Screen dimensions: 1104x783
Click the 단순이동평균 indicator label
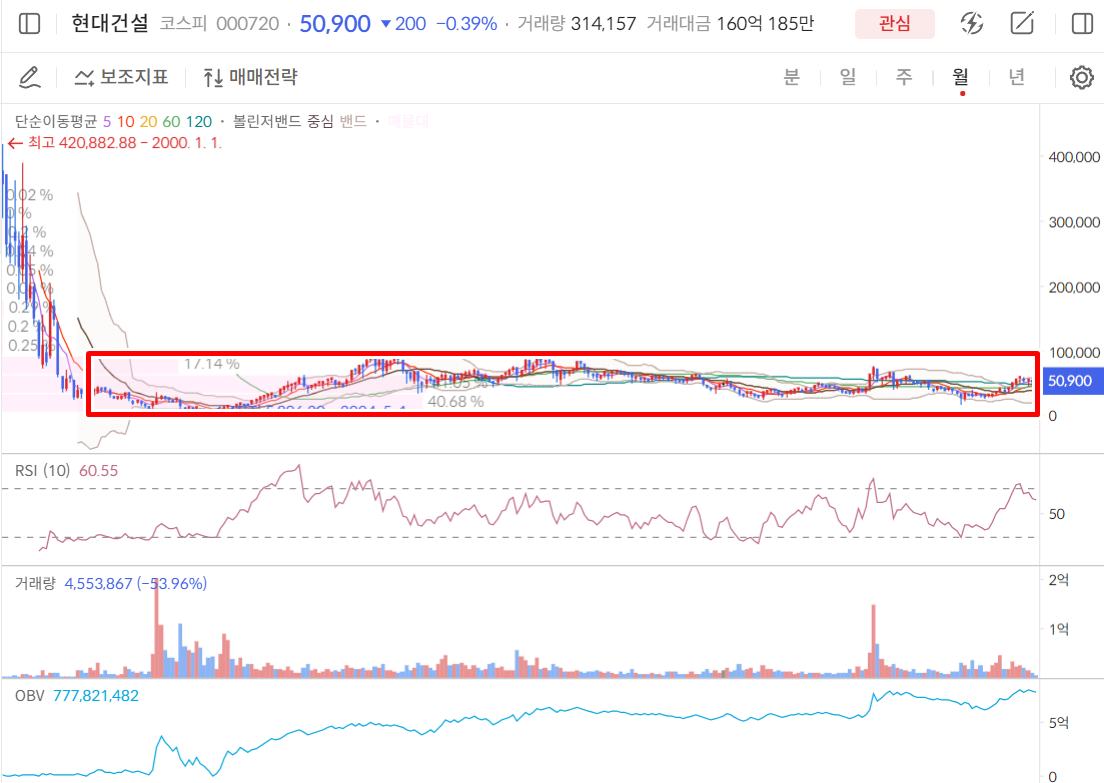click(x=55, y=121)
